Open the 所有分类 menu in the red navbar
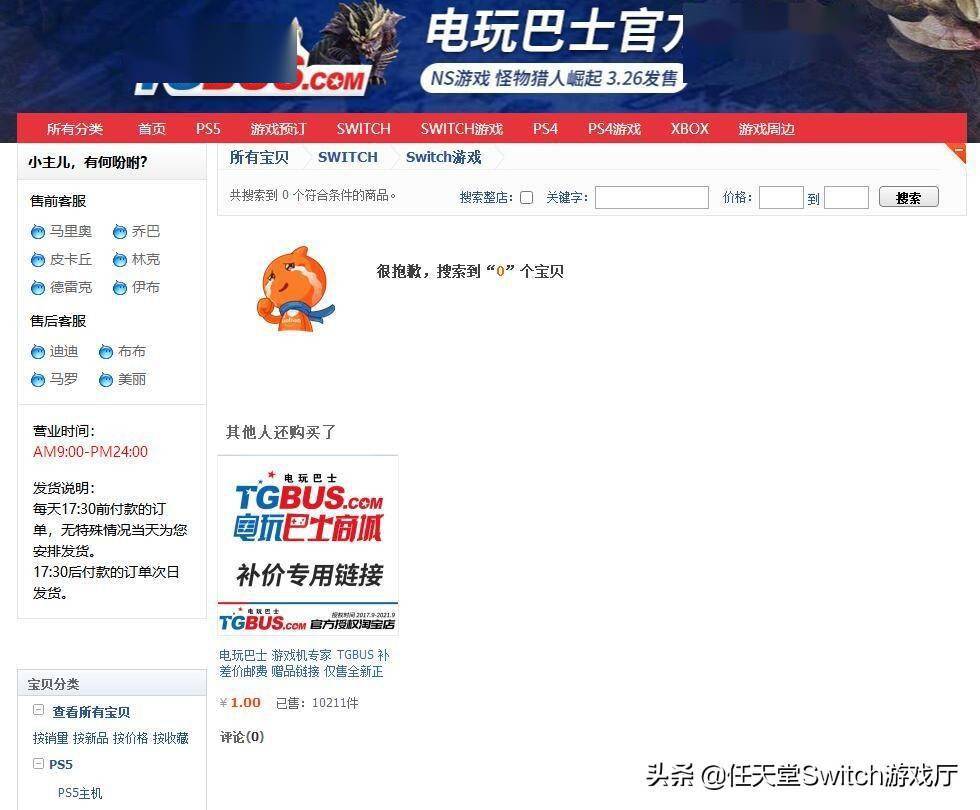The image size is (980, 810). [x=74, y=129]
